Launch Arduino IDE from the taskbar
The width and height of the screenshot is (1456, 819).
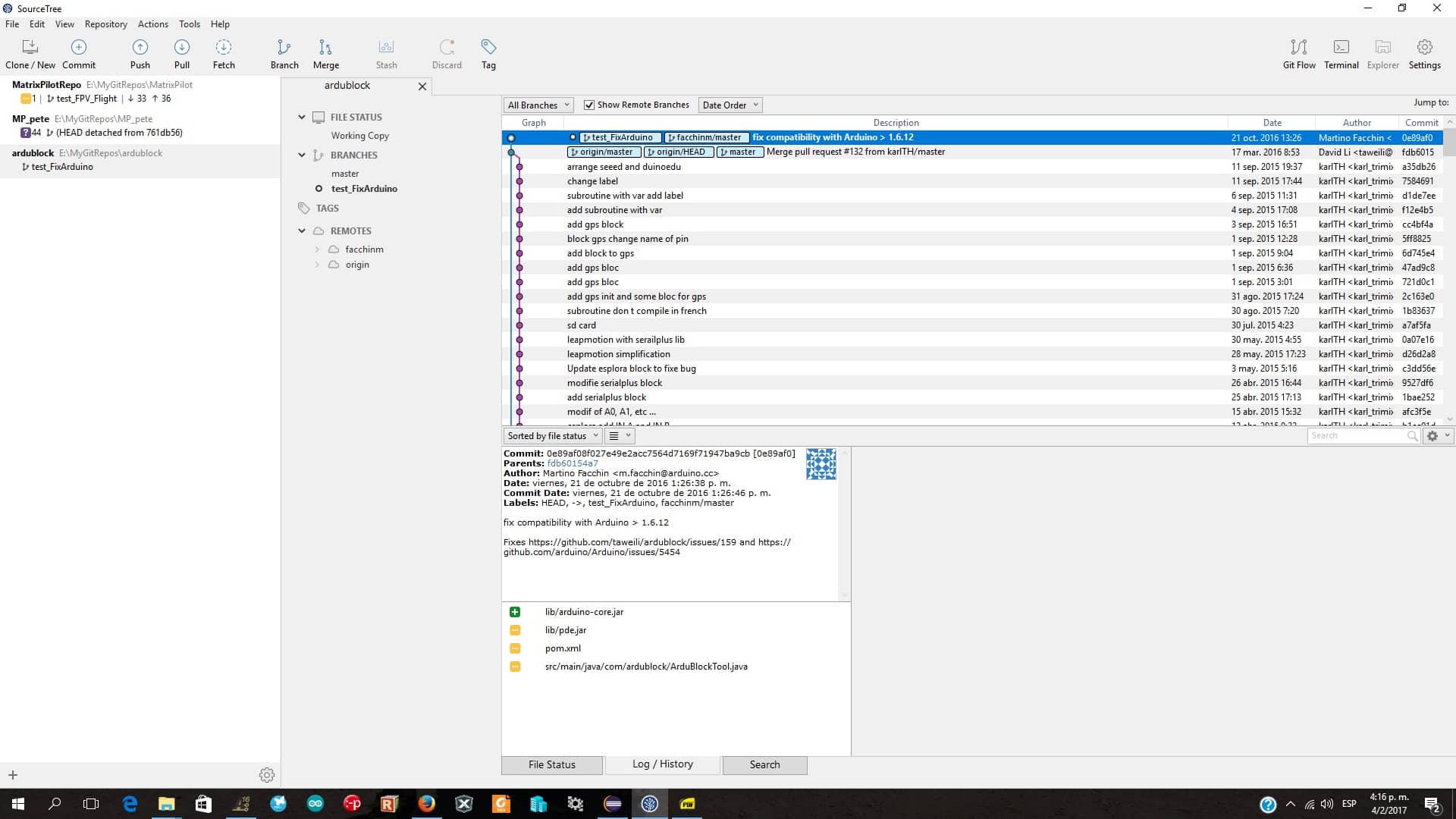coord(315,804)
